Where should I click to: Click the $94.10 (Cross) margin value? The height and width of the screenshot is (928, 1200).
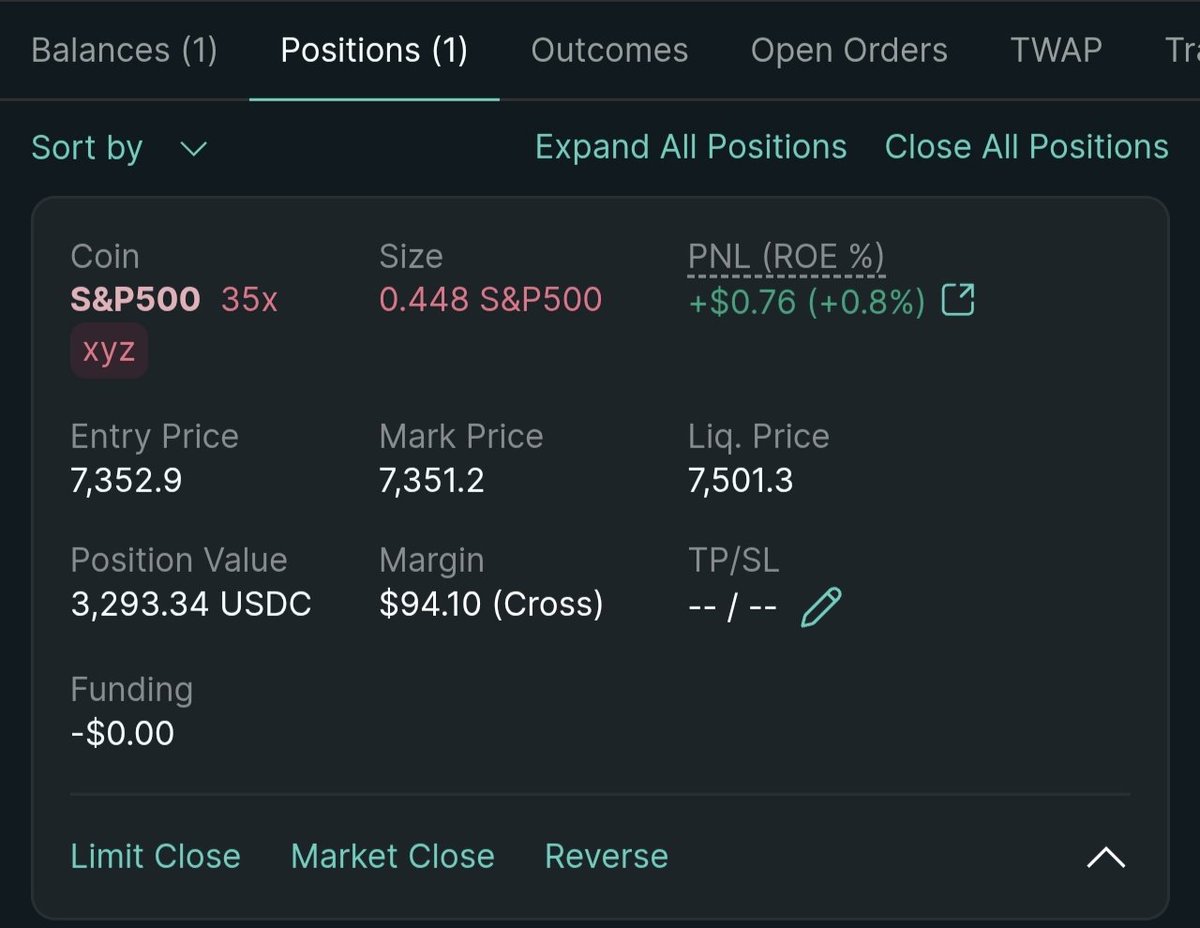[x=491, y=604]
